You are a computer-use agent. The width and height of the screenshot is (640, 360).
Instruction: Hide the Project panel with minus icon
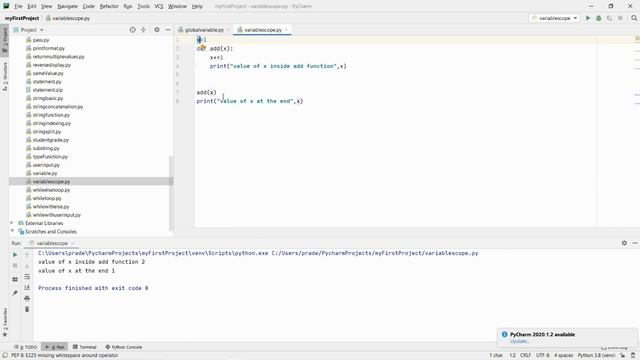pos(168,30)
